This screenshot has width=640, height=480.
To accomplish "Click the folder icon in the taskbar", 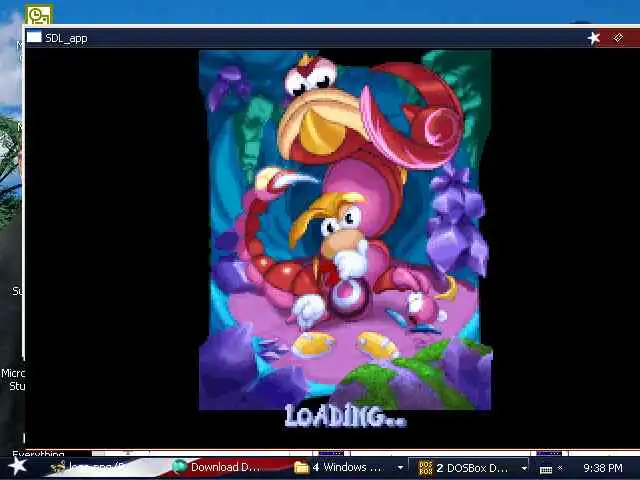I will coord(301,467).
